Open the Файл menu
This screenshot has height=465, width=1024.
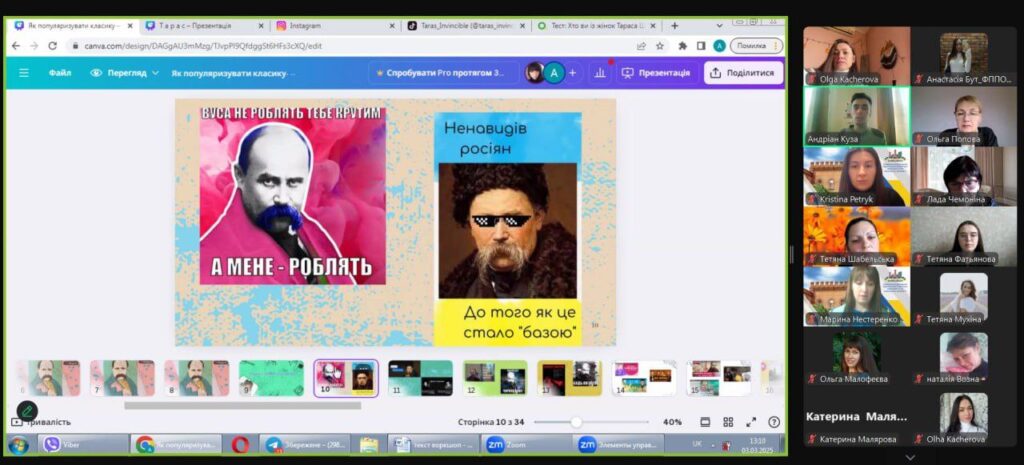60,73
